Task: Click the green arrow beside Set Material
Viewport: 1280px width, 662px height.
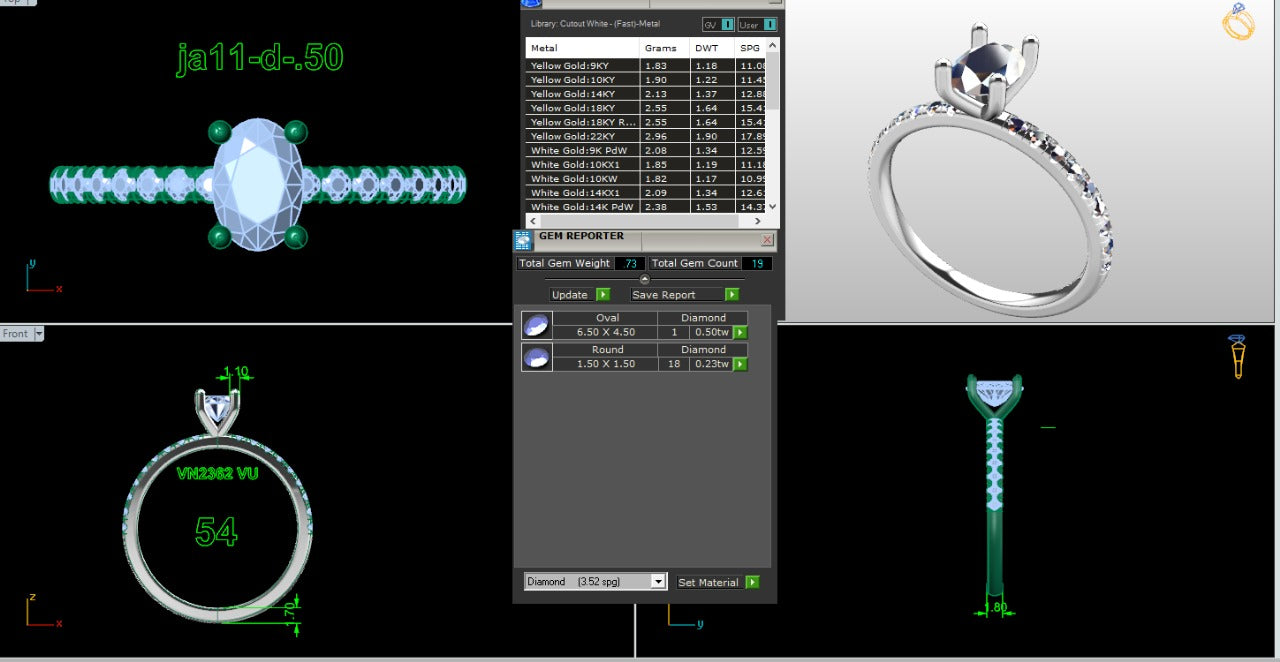Action: pos(752,582)
